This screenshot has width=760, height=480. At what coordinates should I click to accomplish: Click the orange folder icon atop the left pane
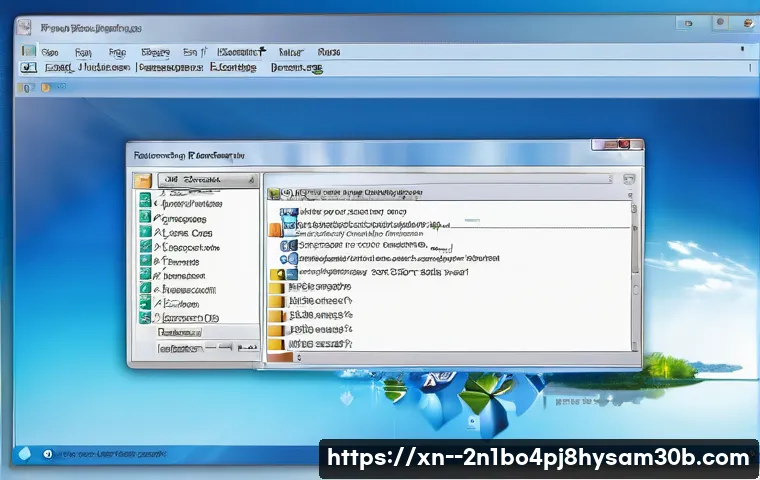[x=142, y=181]
